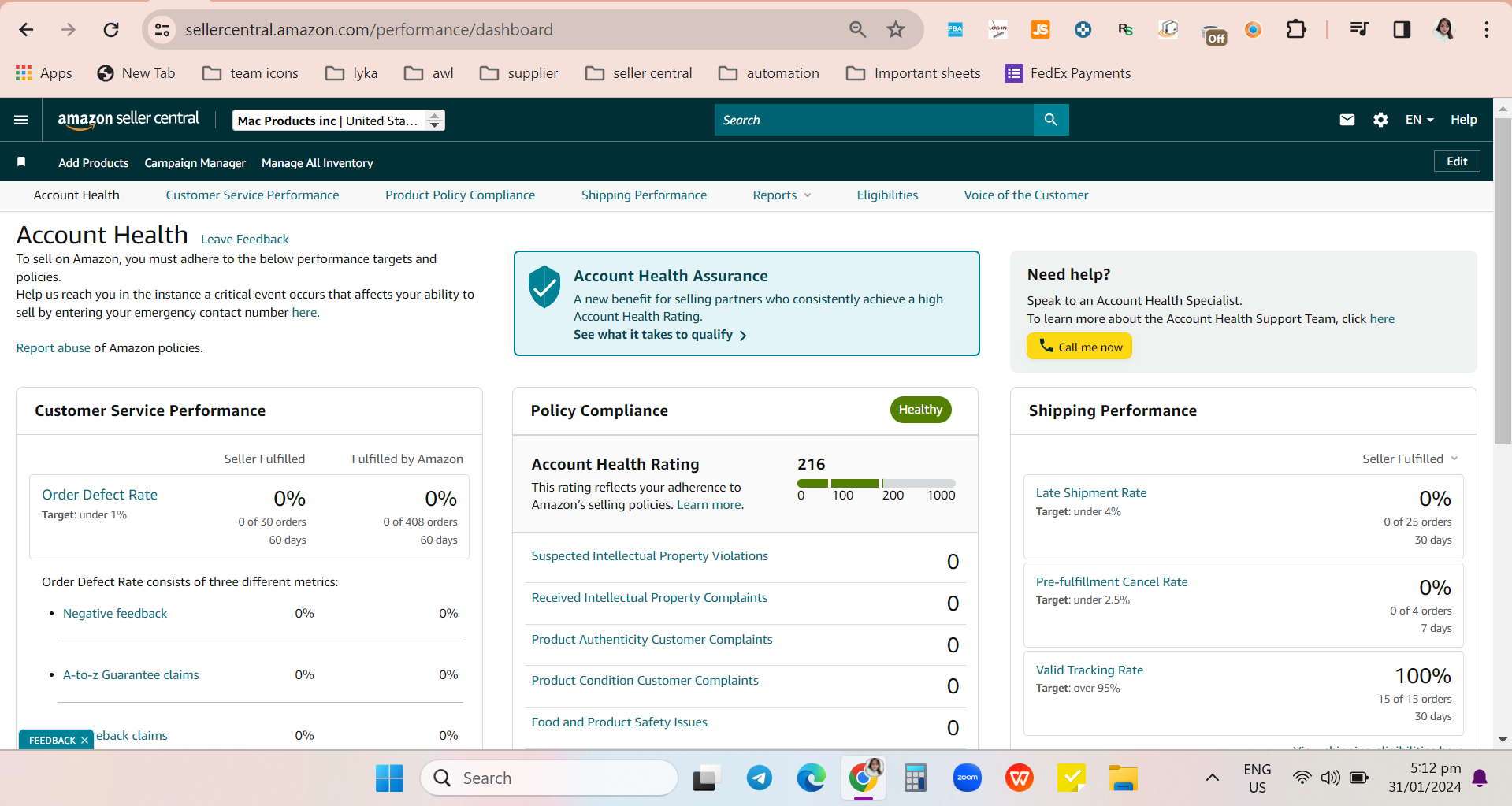1512x806 pixels.
Task: Open Manage All Inventory
Action: pos(317,163)
